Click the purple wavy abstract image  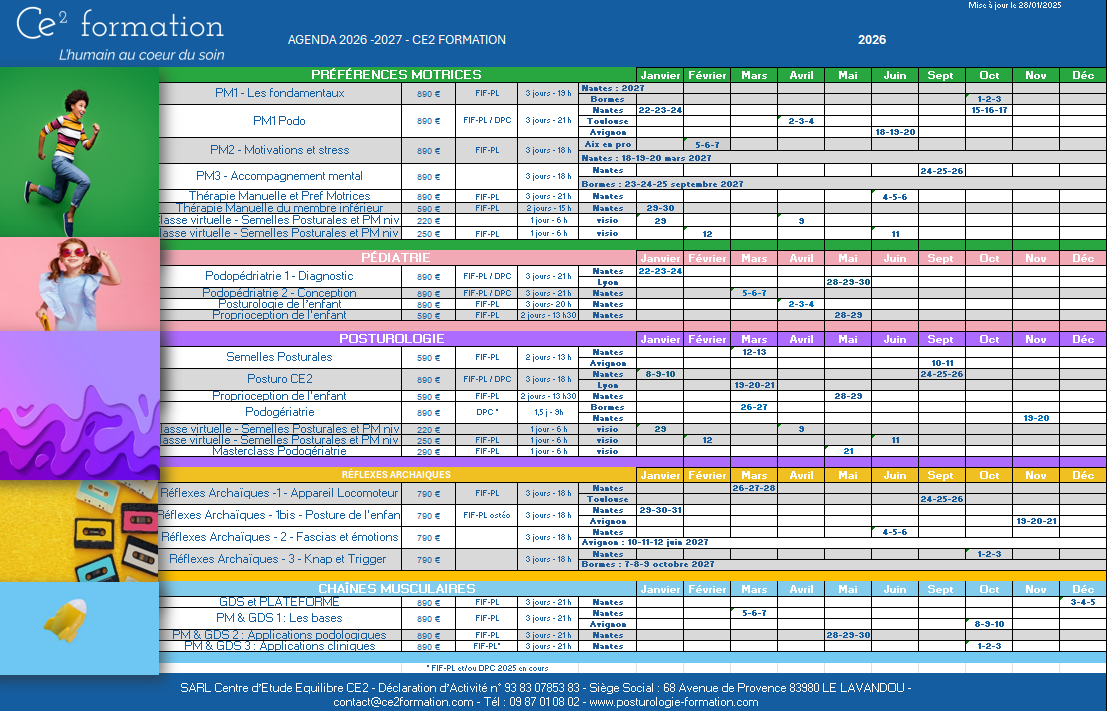point(80,406)
